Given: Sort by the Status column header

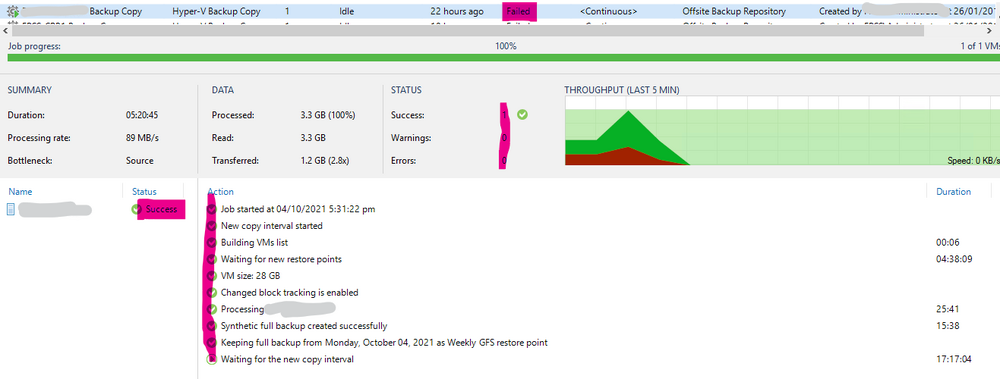Looking at the screenshot, I should tap(144, 192).
